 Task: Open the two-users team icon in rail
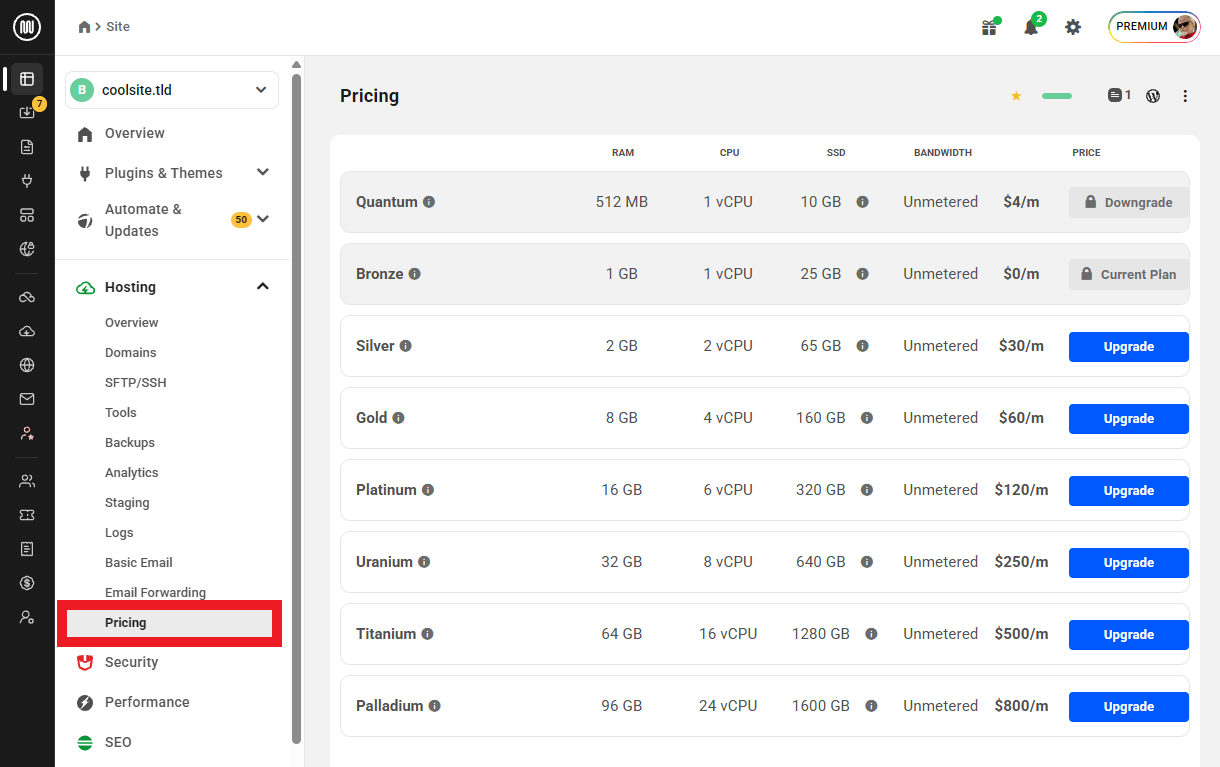pyautogui.click(x=27, y=481)
